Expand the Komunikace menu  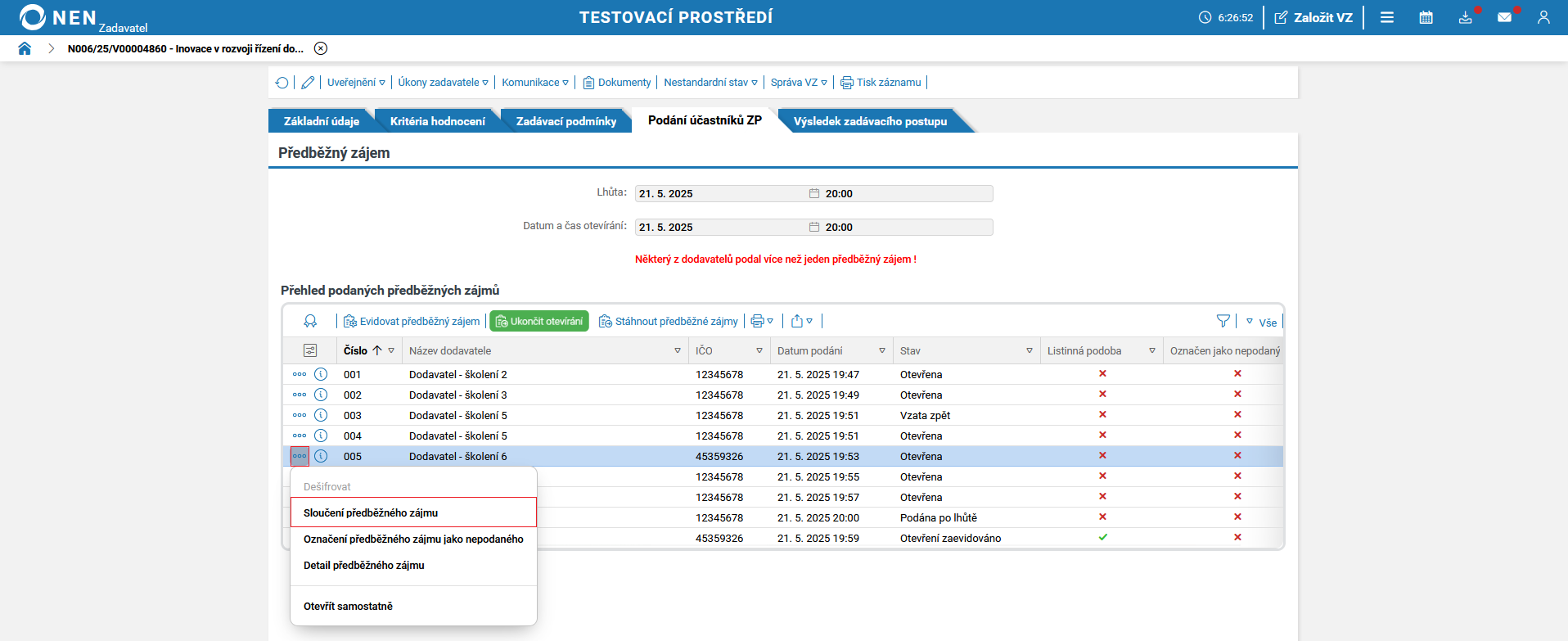point(535,83)
